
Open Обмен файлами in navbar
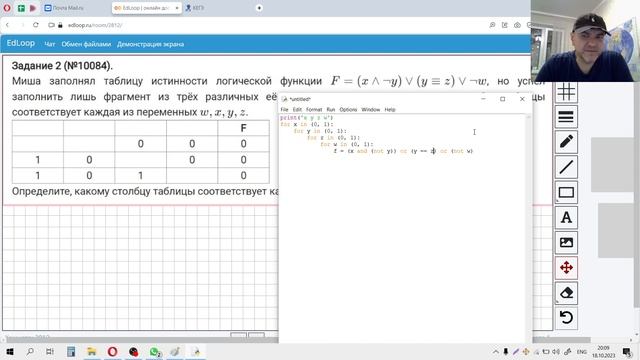pyautogui.click(x=86, y=44)
